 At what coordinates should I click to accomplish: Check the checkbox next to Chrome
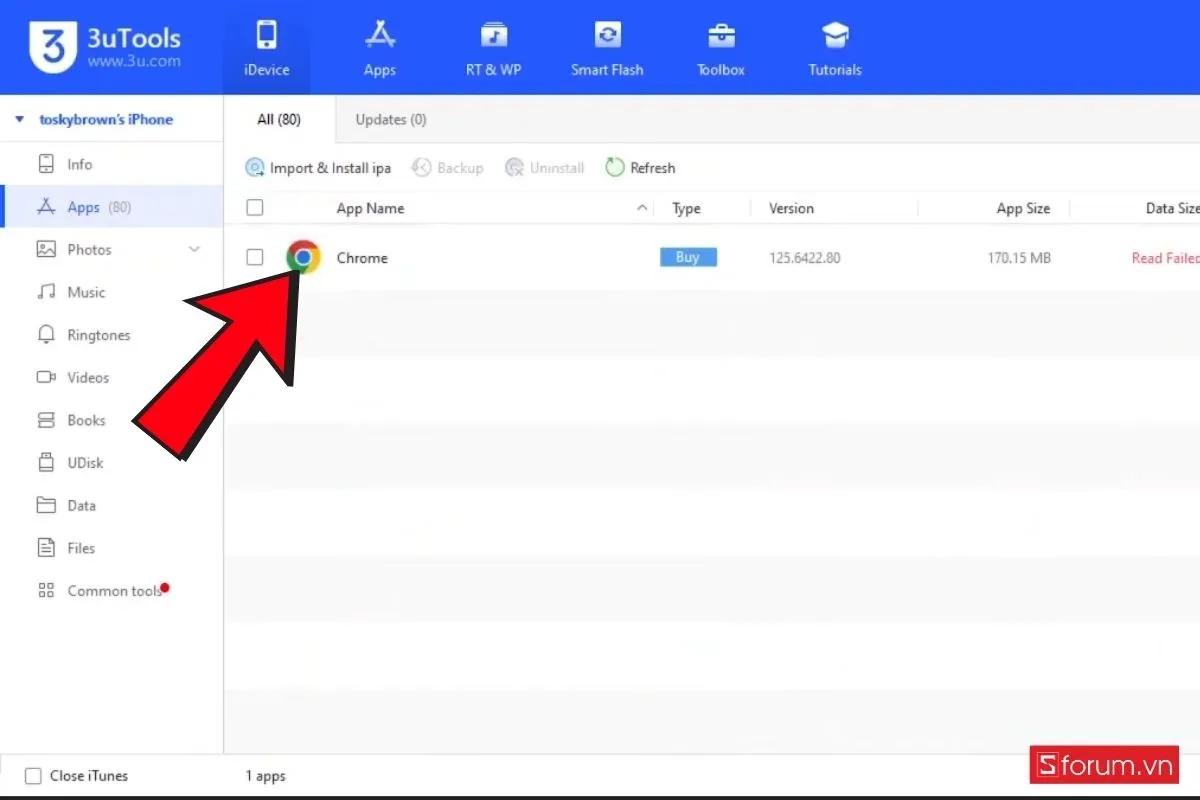pyautogui.click(x=255, y=257)
